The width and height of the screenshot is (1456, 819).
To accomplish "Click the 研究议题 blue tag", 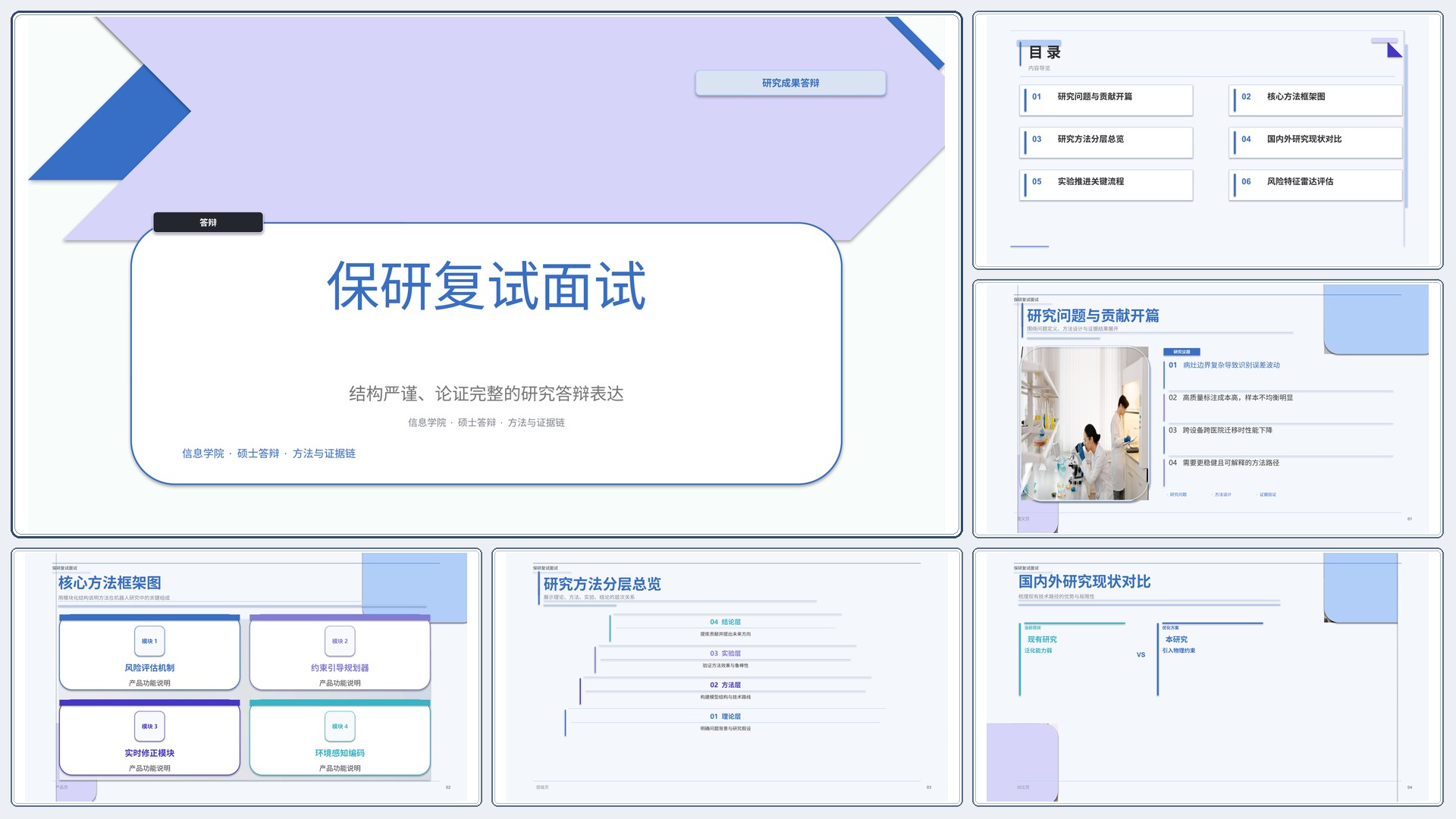I will tap(1181, 352).
